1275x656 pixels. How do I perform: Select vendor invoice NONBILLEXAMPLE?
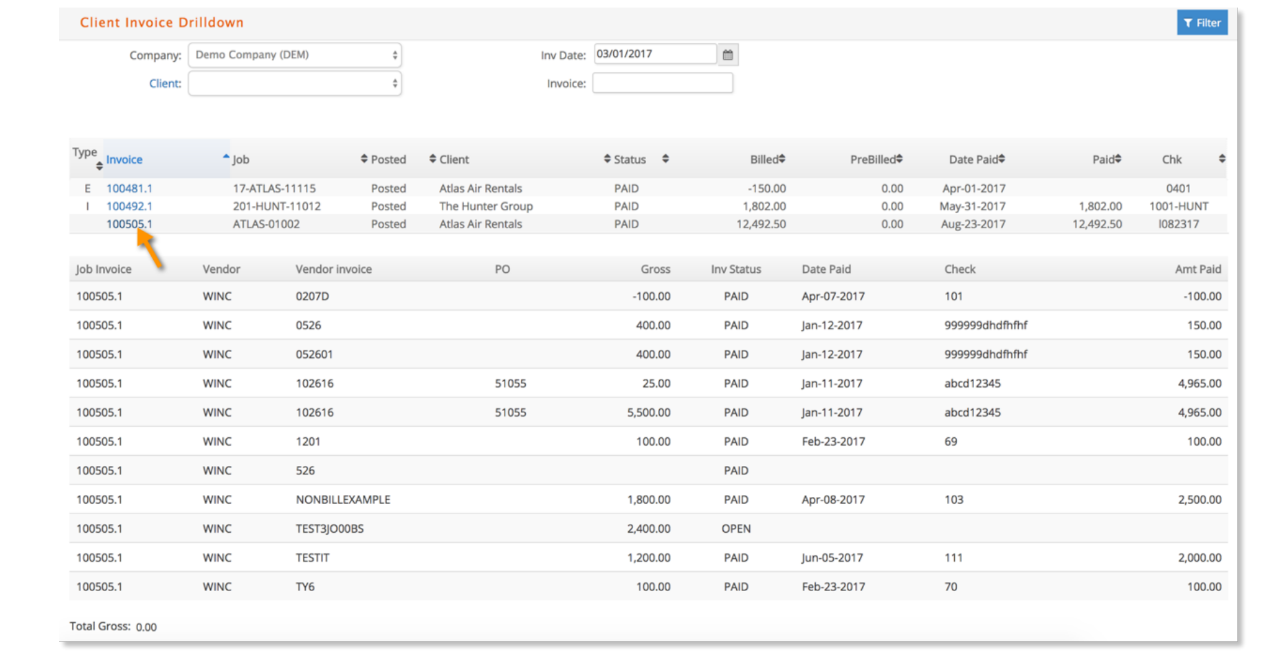tap(343, 499)
